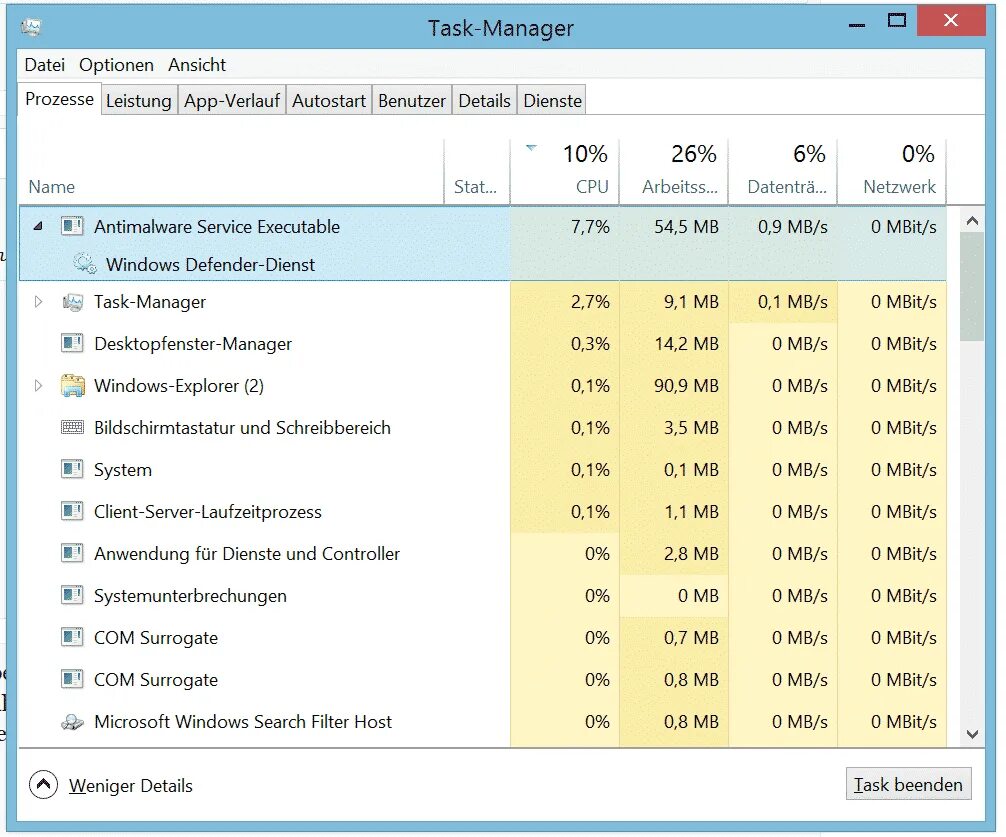Click the 1,1 MB memory value
Screen dimensions: 1006x837
point(691,512)
